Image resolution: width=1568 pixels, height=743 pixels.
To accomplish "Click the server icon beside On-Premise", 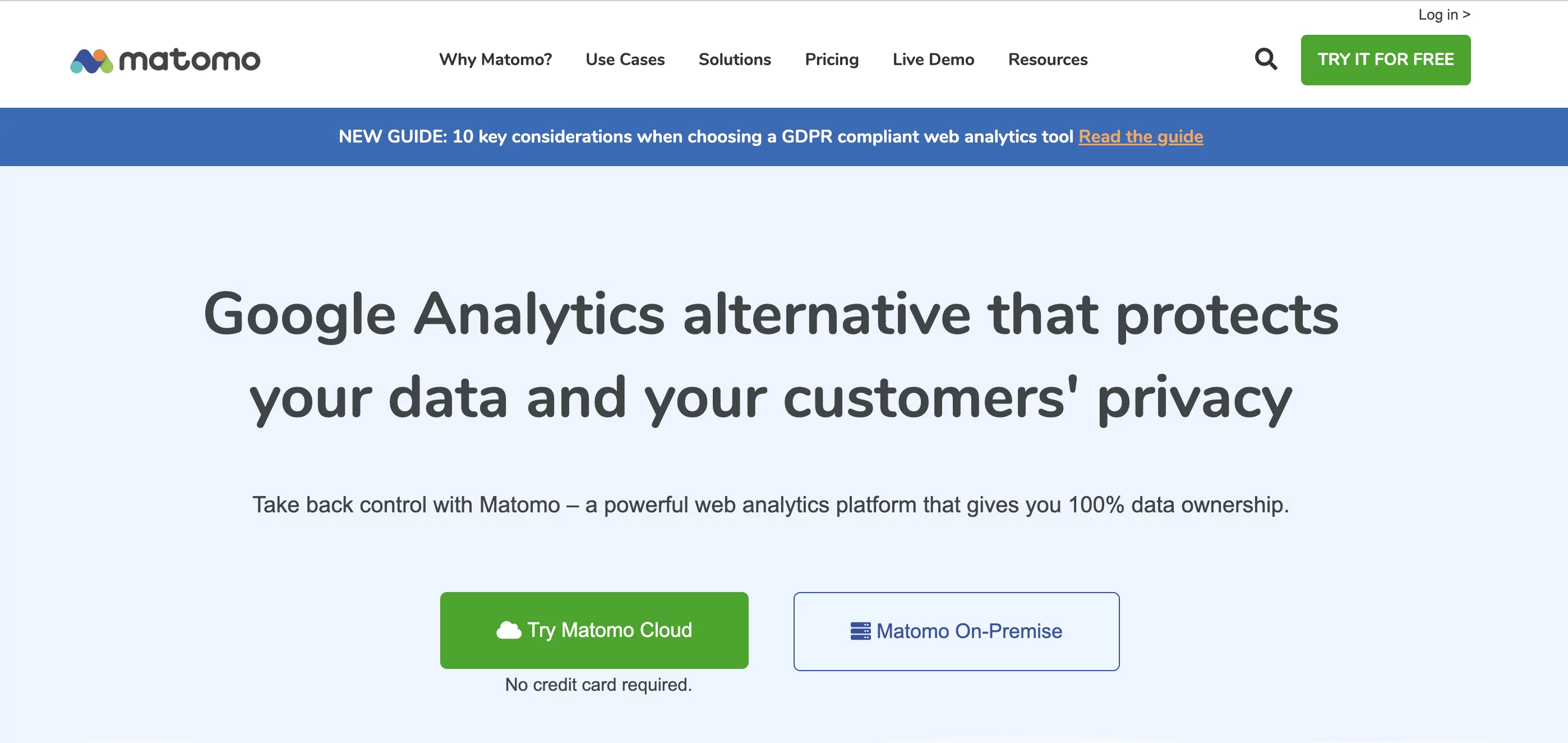I will (x=860, y=631).
